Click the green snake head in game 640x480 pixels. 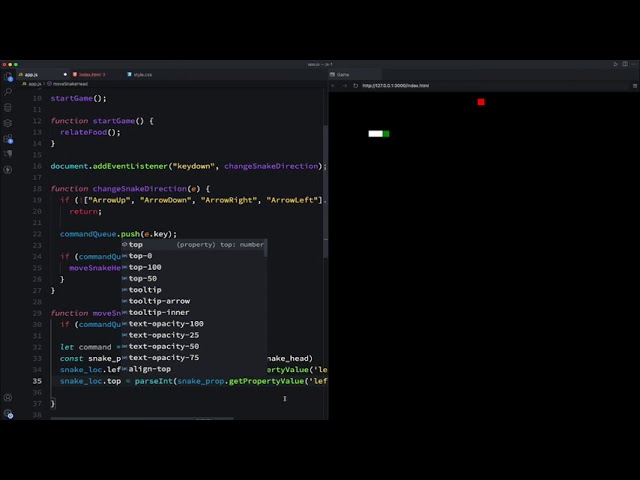tap(386, 134)
